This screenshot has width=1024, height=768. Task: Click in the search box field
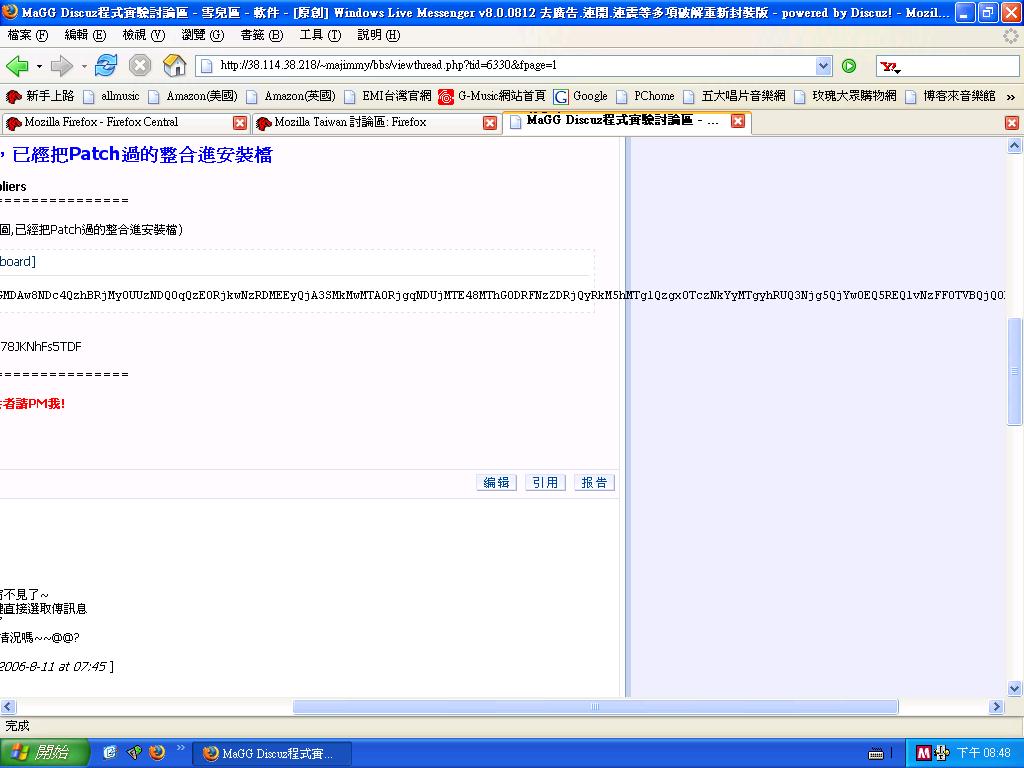[x=961, y=65]
